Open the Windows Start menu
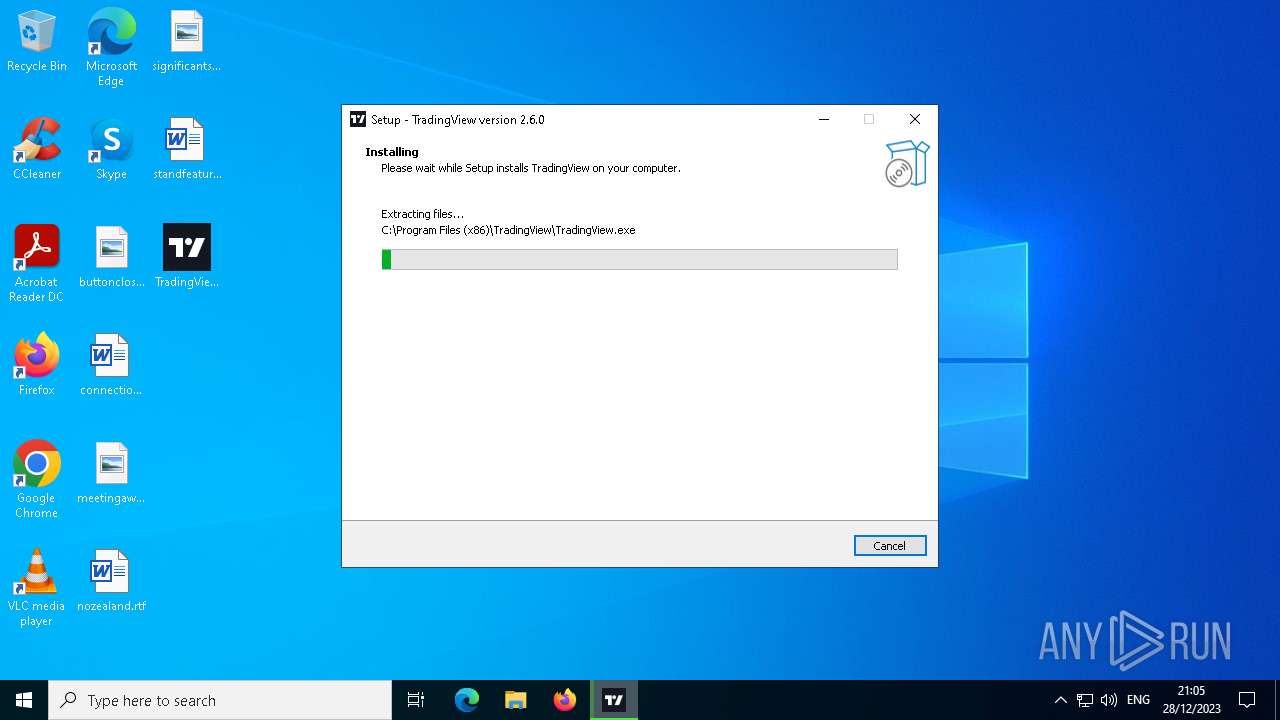Image resolution: width=1280 pixels, height=720 pixels. (x=24, y=700)
